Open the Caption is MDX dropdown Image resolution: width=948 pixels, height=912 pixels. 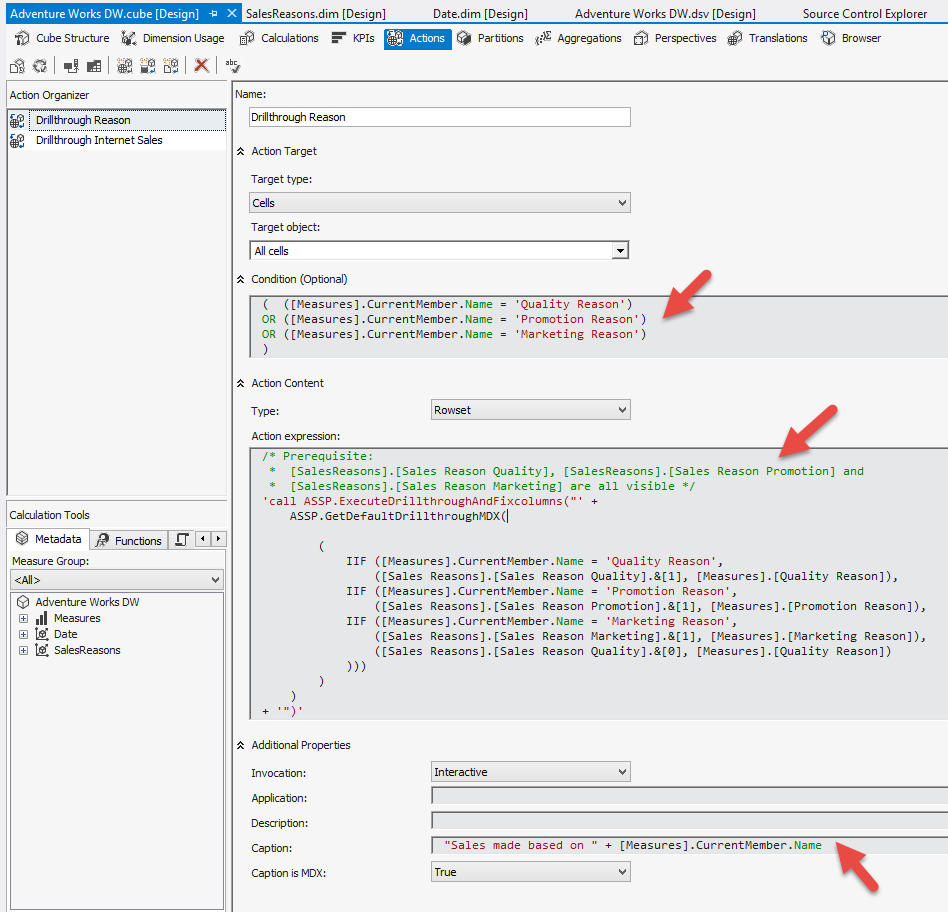click(x=530, y=871)
